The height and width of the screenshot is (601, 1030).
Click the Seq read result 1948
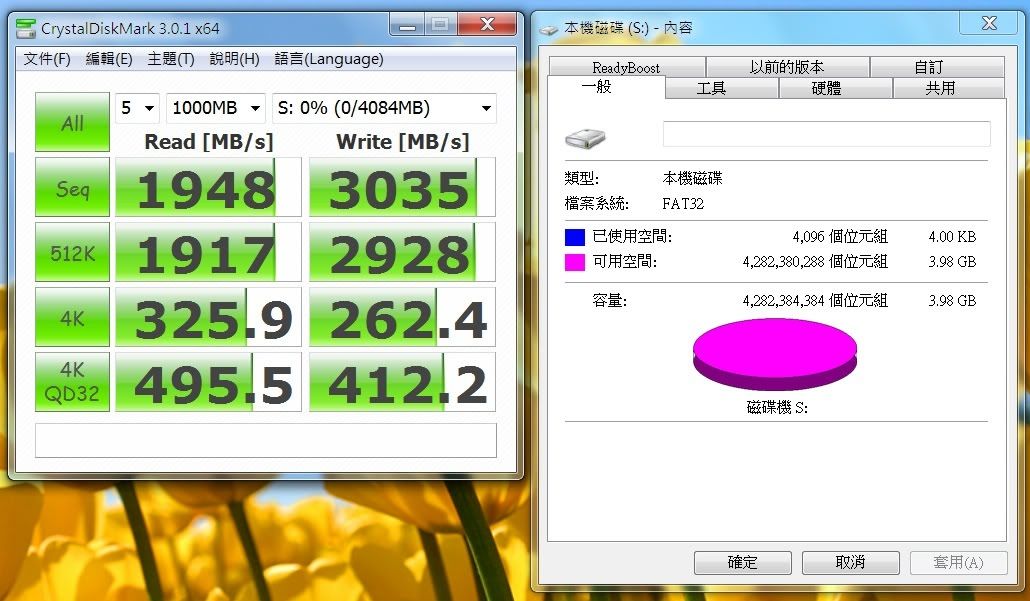point(208,187)
